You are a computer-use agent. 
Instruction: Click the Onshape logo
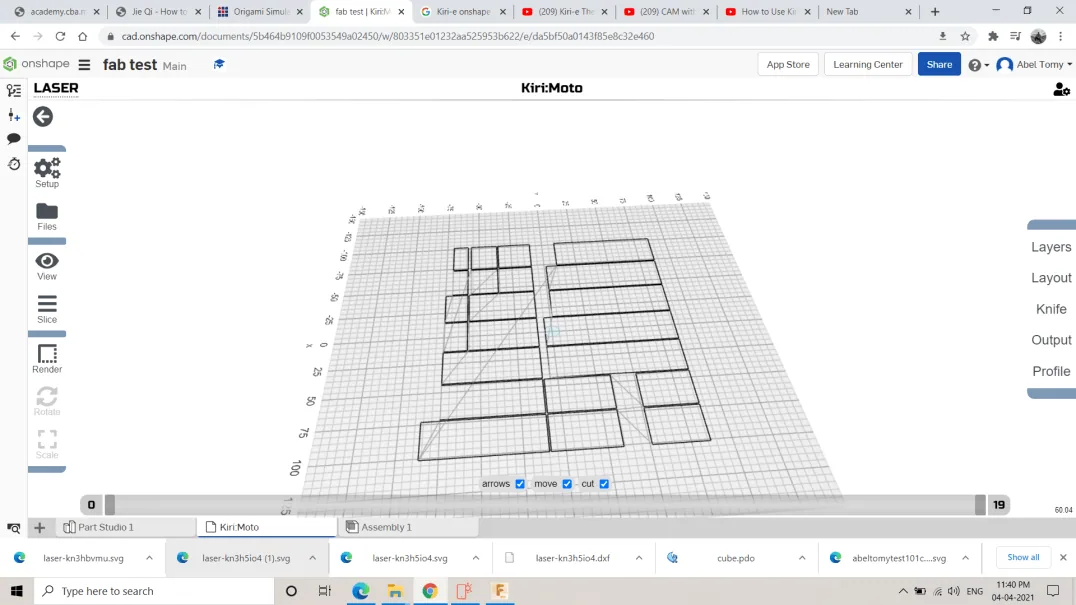point(36,64)
